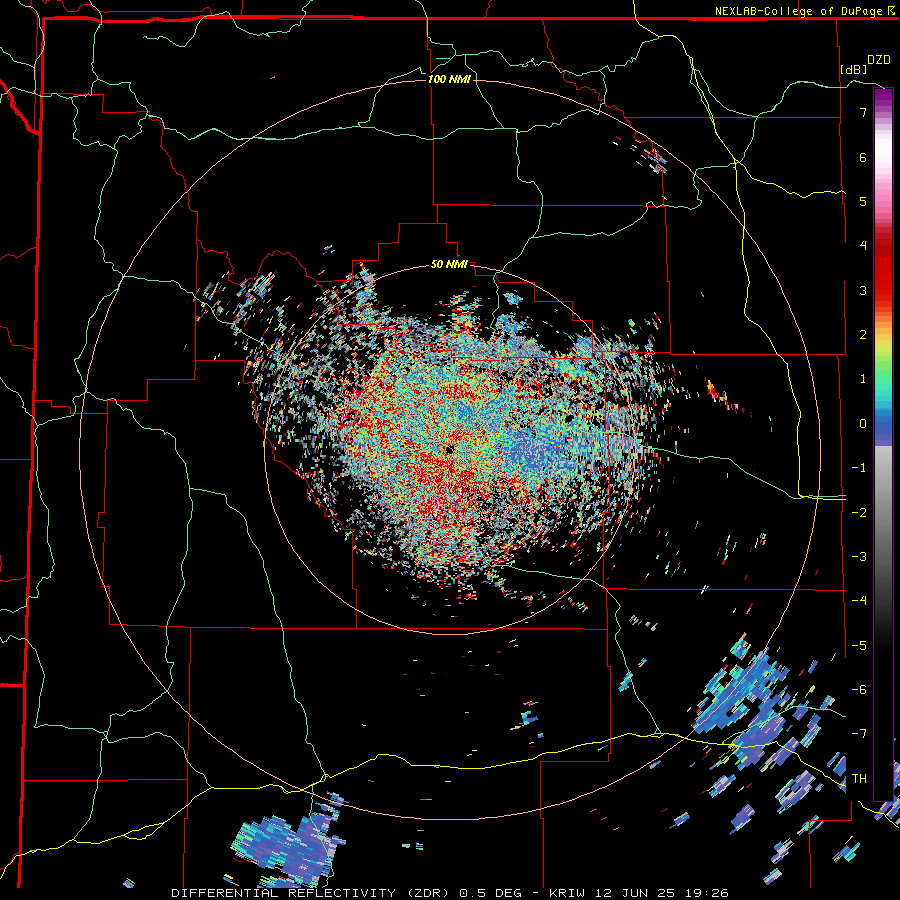Click the 7 value on color scale
The image size is (900, 900).
tap(863, 112)
